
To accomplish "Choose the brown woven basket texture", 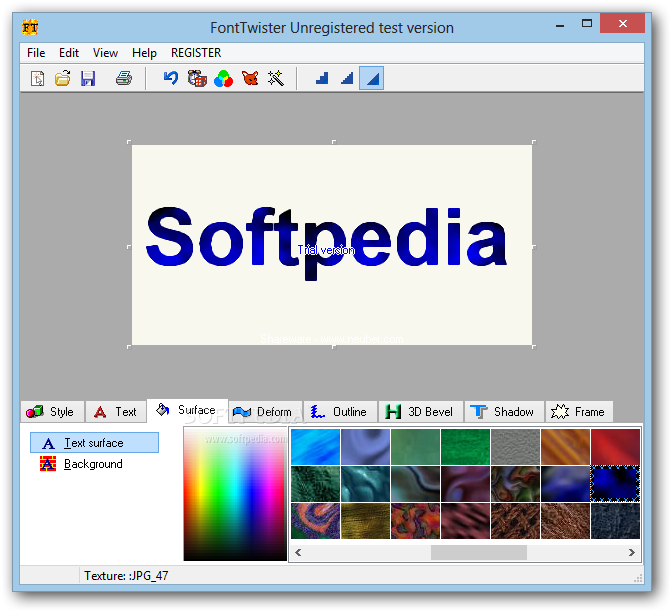I will coord(516,521).
